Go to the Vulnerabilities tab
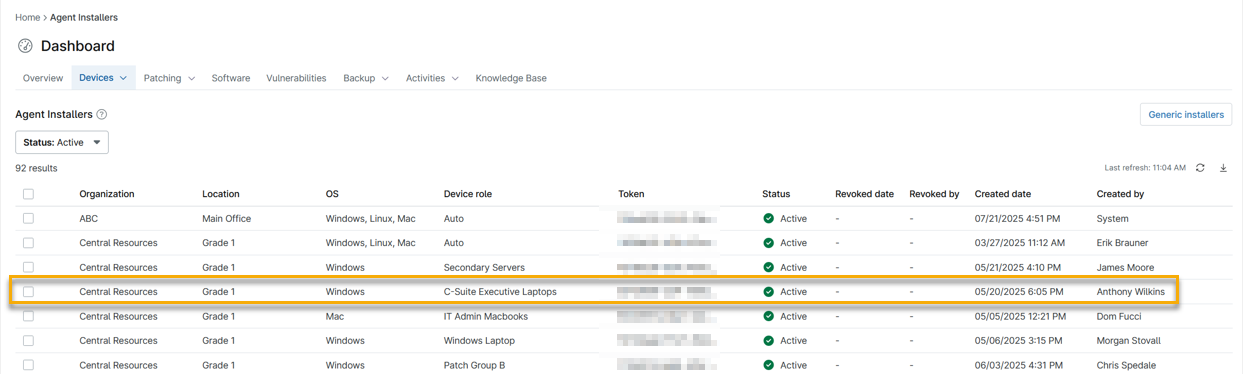This screenshot has width=1243, height=374. point(296,78)
